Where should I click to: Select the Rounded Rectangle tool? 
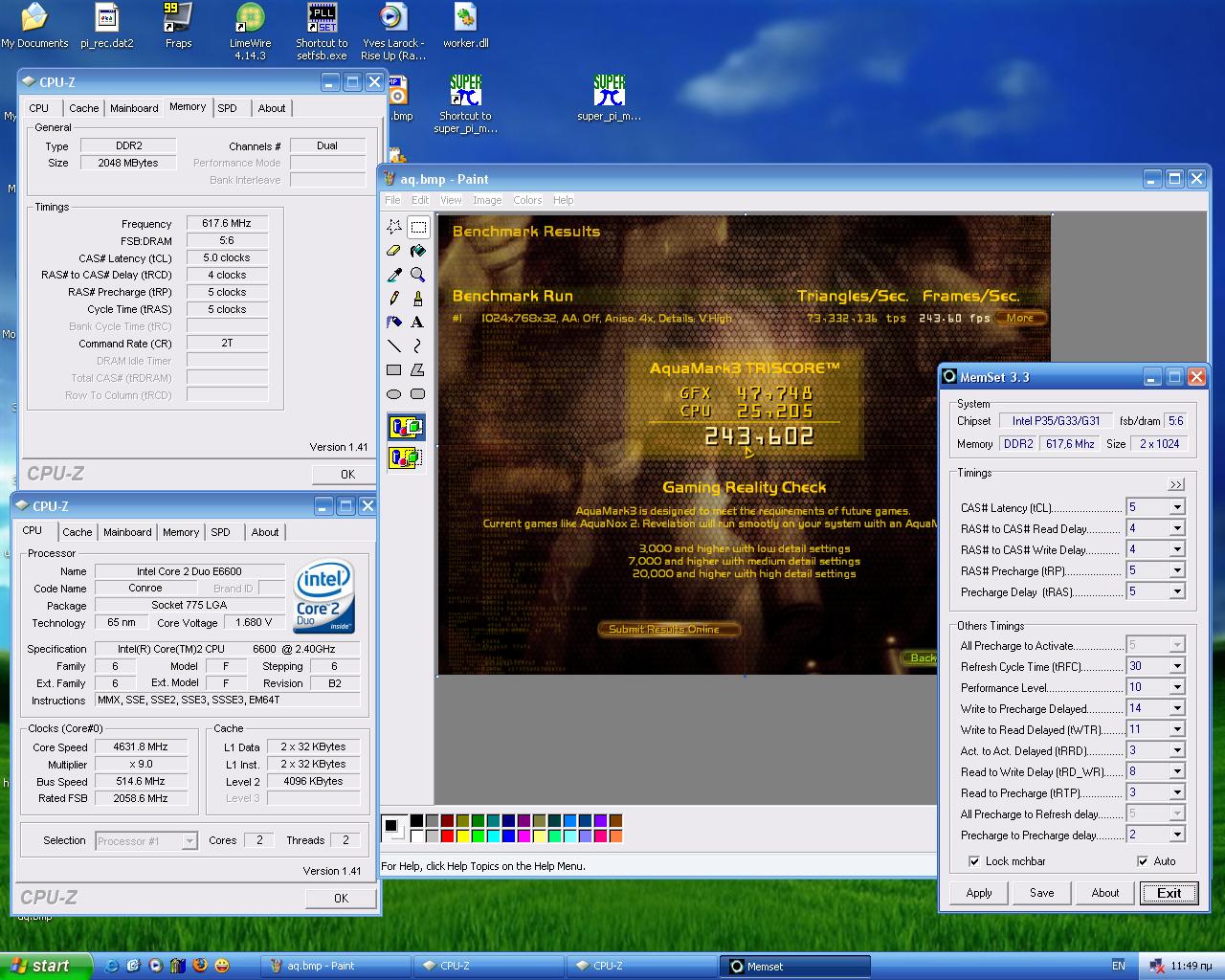pyautogui.click(x=418, y=394)
